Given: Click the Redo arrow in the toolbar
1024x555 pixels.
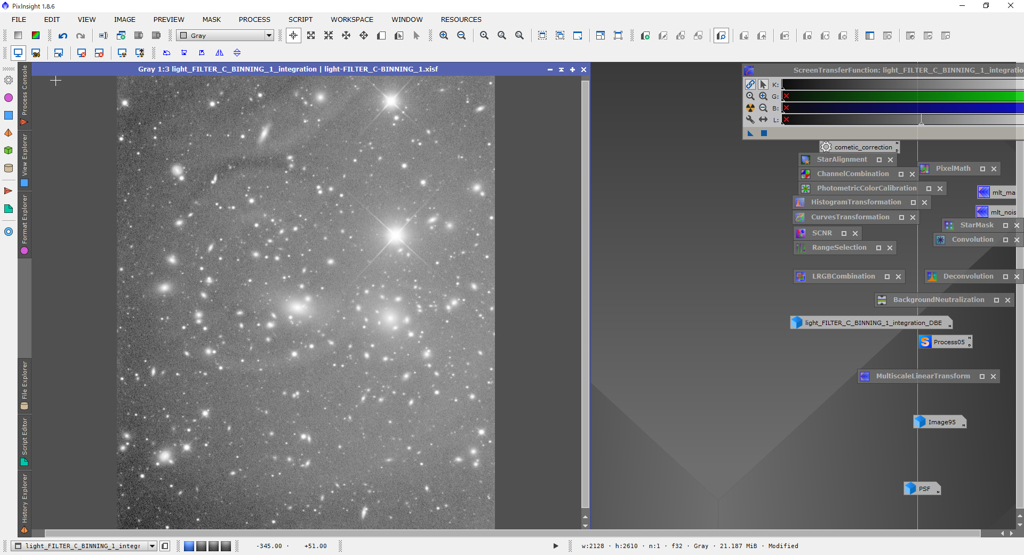Looking at the screenshot, I should (x=80, y=36).
